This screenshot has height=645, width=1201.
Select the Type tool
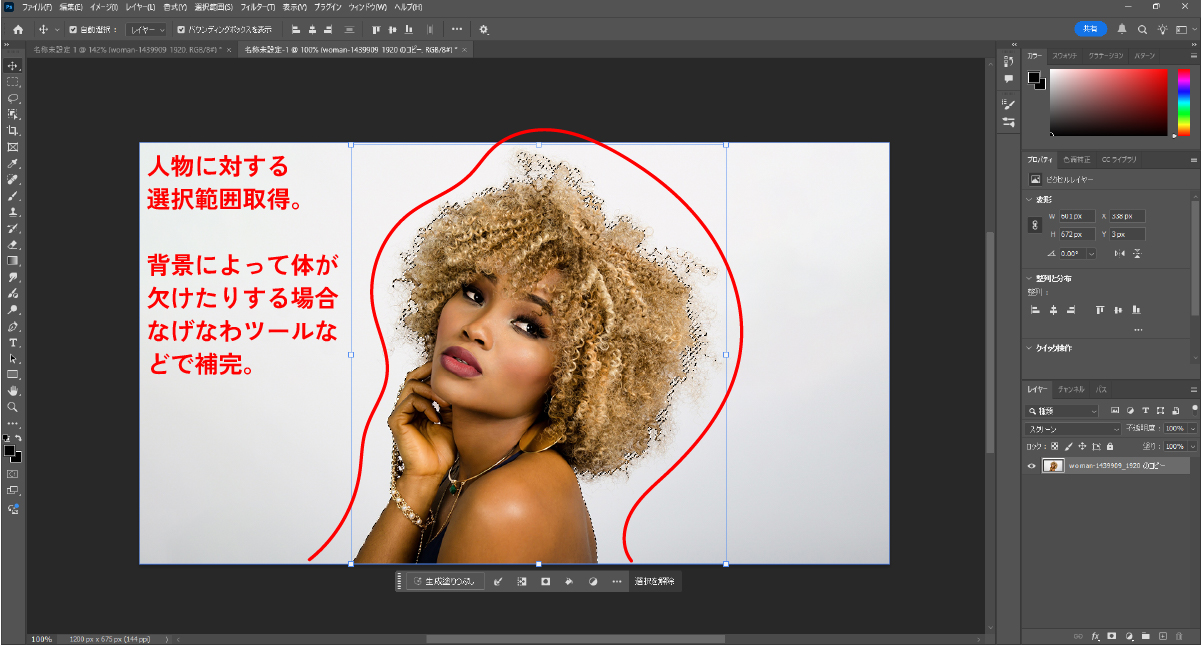coord(13,343)
